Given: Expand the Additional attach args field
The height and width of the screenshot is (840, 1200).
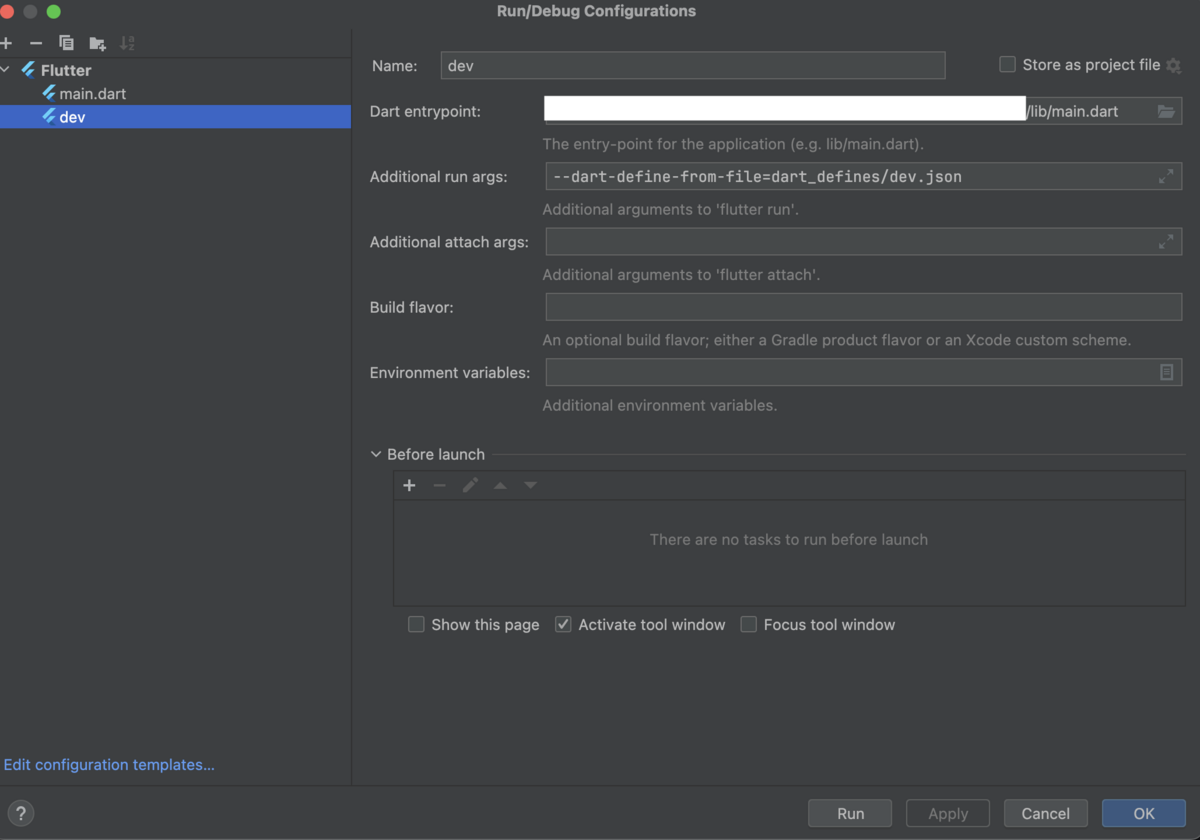Looking at the screenshot, I should click(1166, 241).
